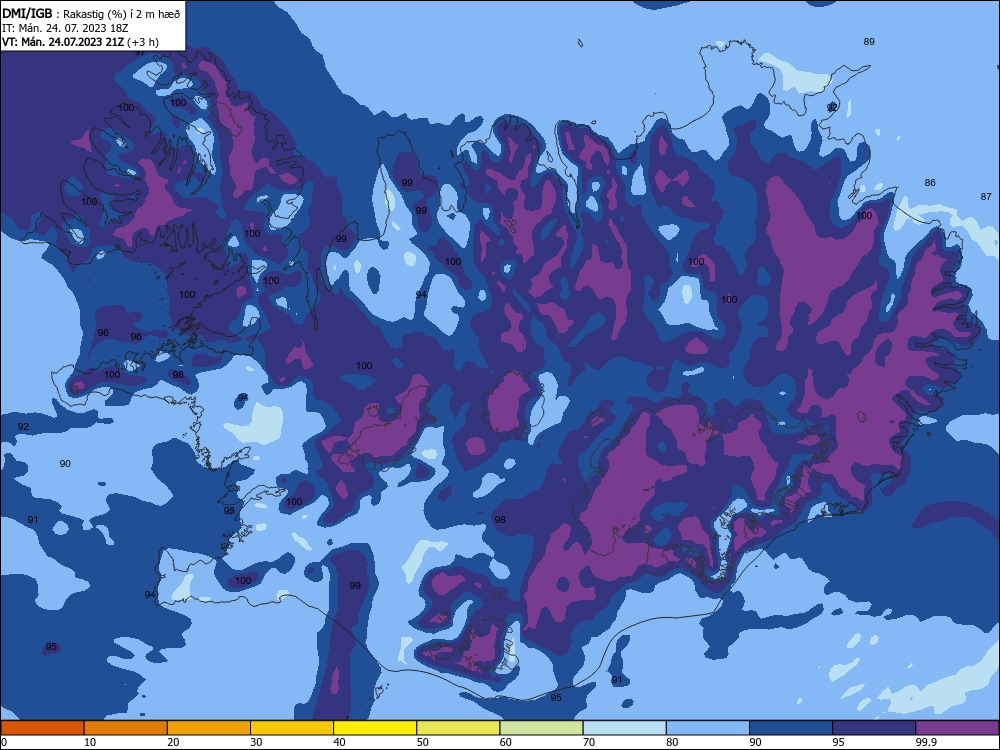Screen dimensions: 1000x750
Task: Select the pale yellow 50–60 legend swatch
Action: pos(458,728)
